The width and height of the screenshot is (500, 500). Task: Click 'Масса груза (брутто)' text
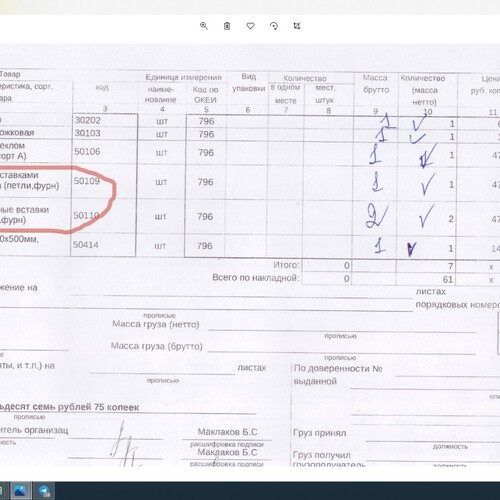pyautogui.click(x=157, y=346)
